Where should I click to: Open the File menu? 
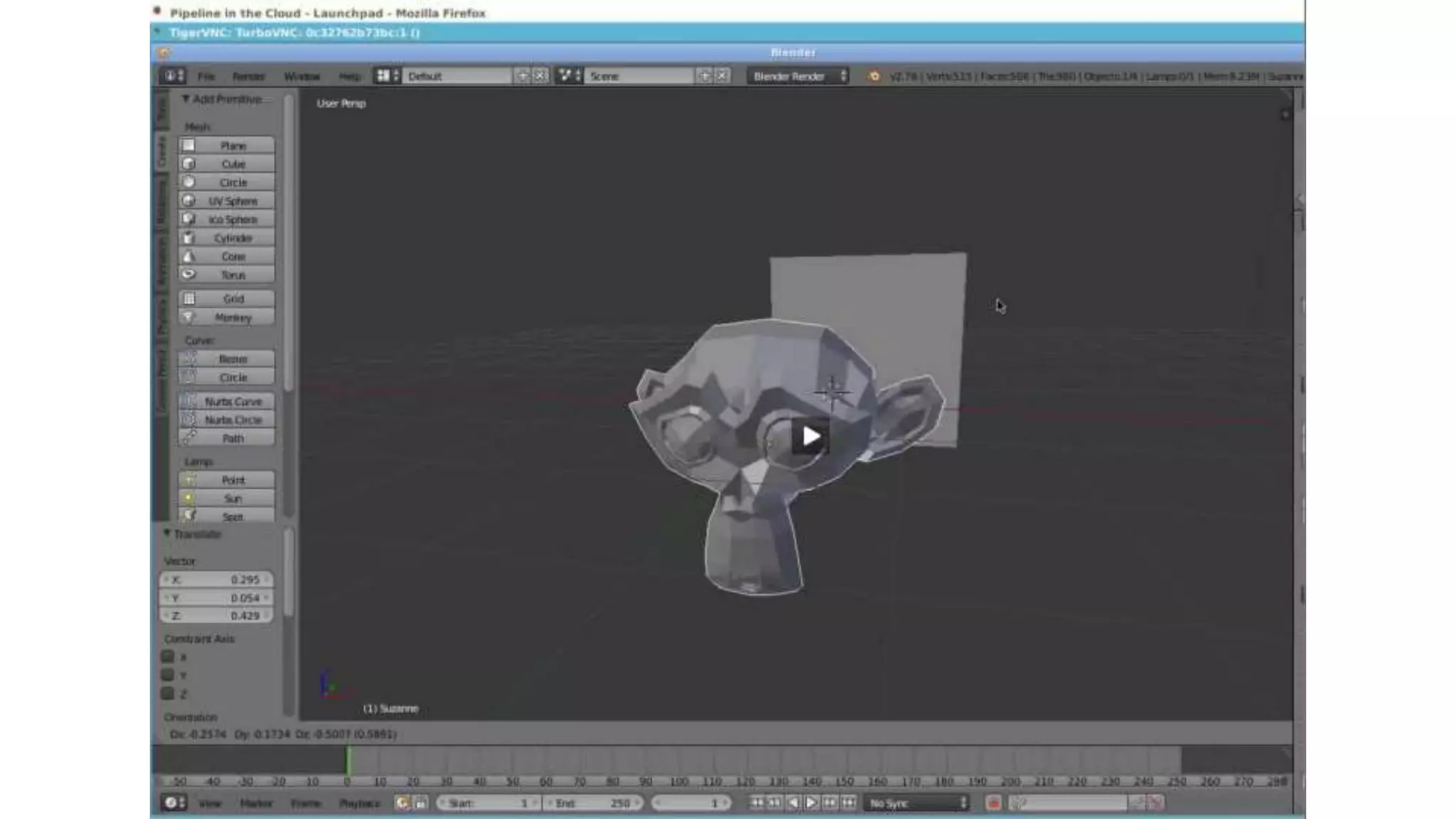(x=206, y=76)
